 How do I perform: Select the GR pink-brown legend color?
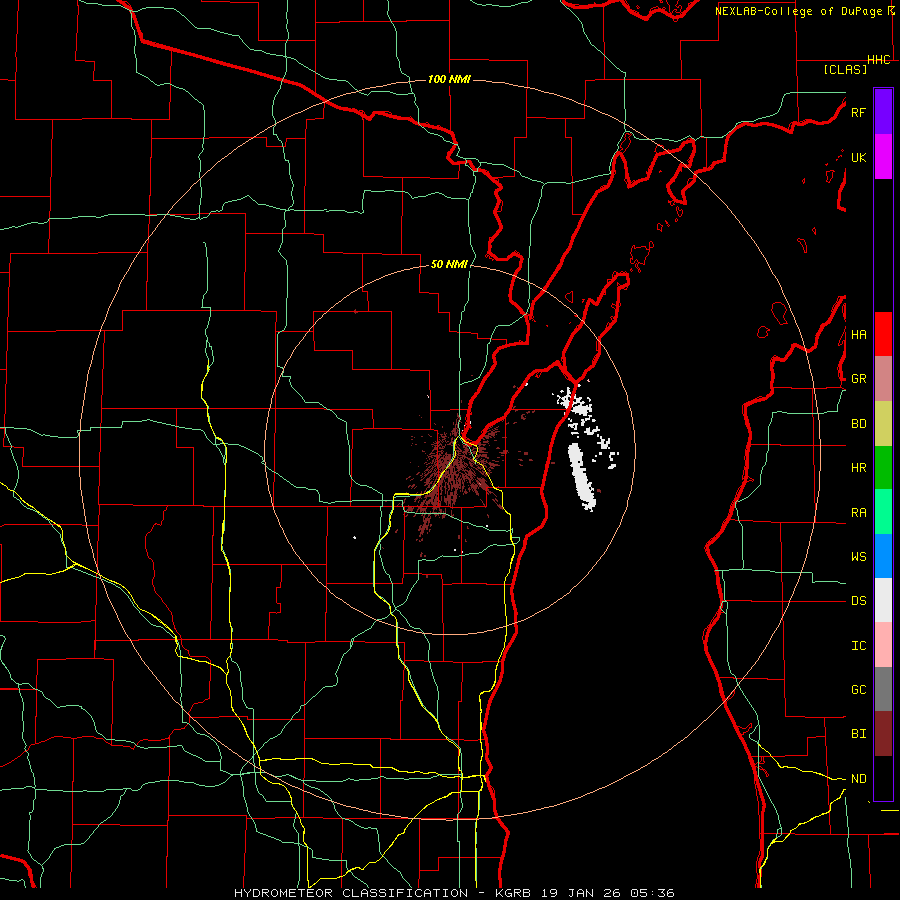883,378
